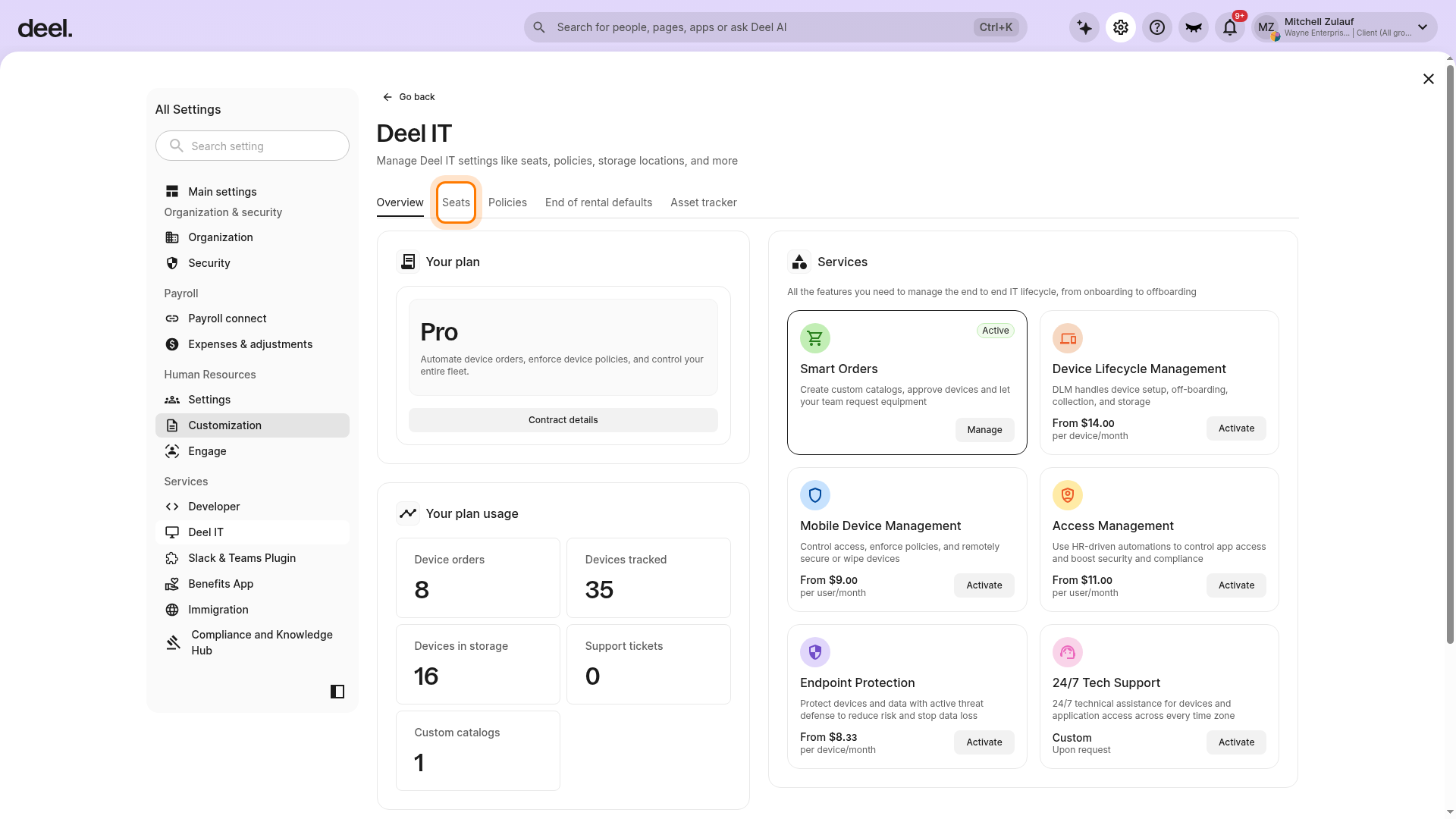1456x819 pixels.
Task: Click the Slack & Teams Plugin puzzle icon
Action: pyautogui.click(x=172, y=558)
